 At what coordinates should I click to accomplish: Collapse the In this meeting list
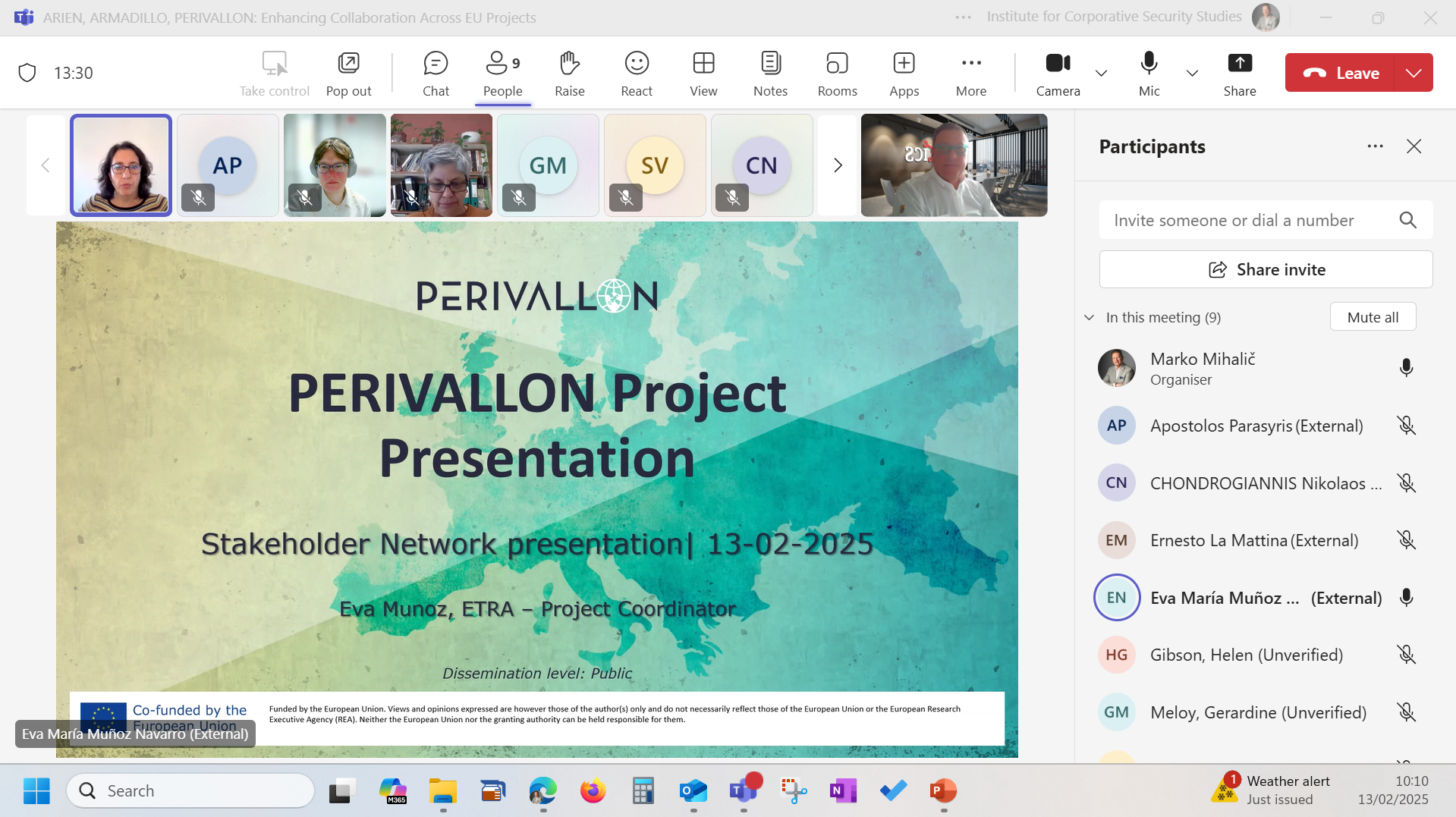click(1090, 317)
